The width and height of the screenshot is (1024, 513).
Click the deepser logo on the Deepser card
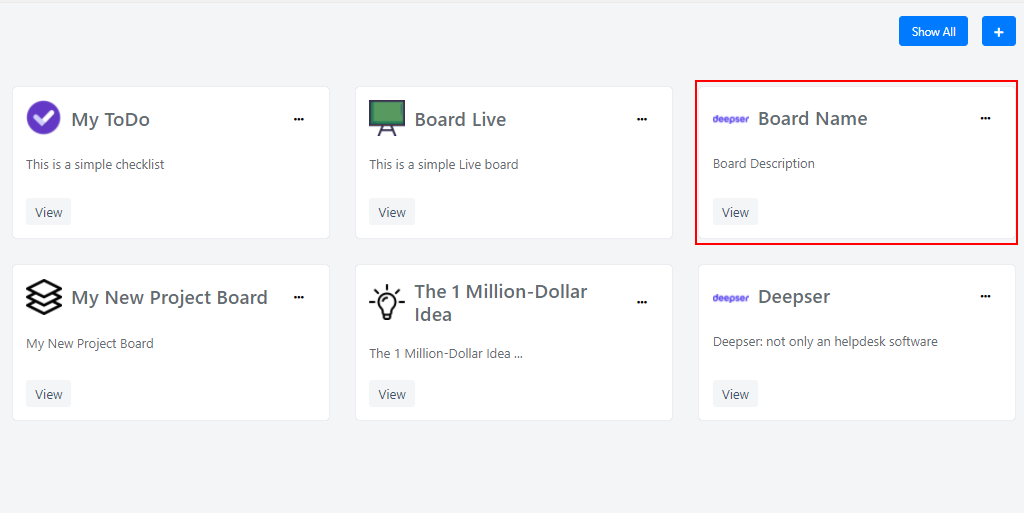click(731, 298)
